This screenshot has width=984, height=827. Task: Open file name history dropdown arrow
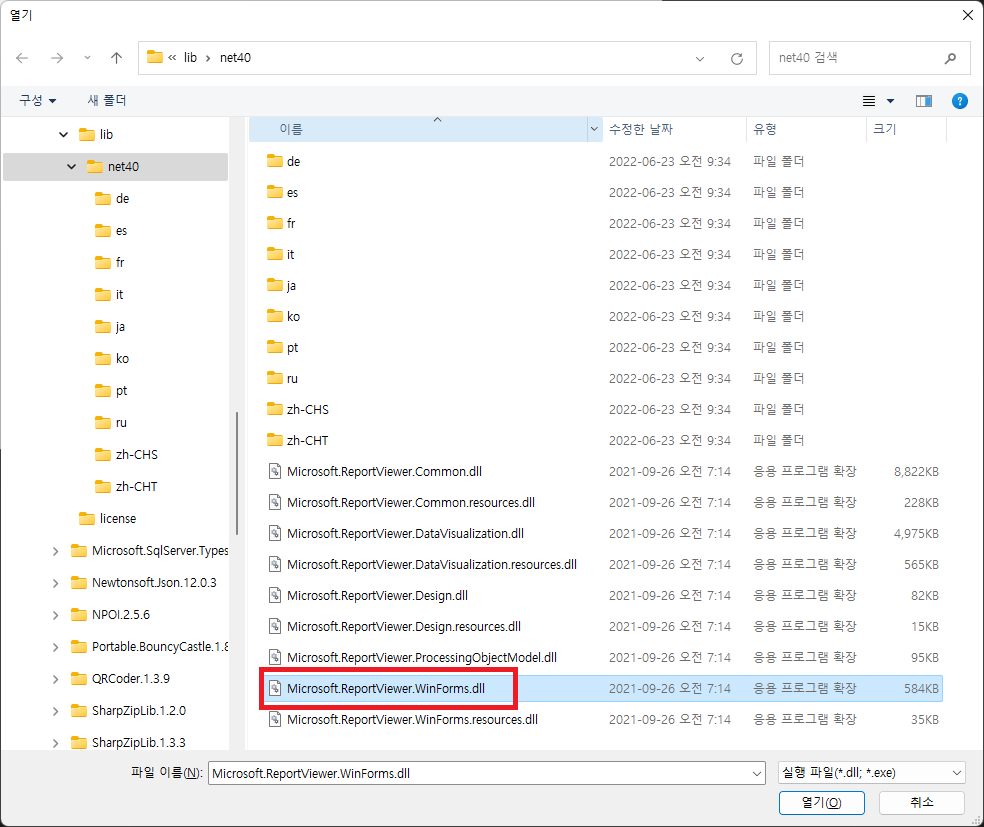point(757,773)
